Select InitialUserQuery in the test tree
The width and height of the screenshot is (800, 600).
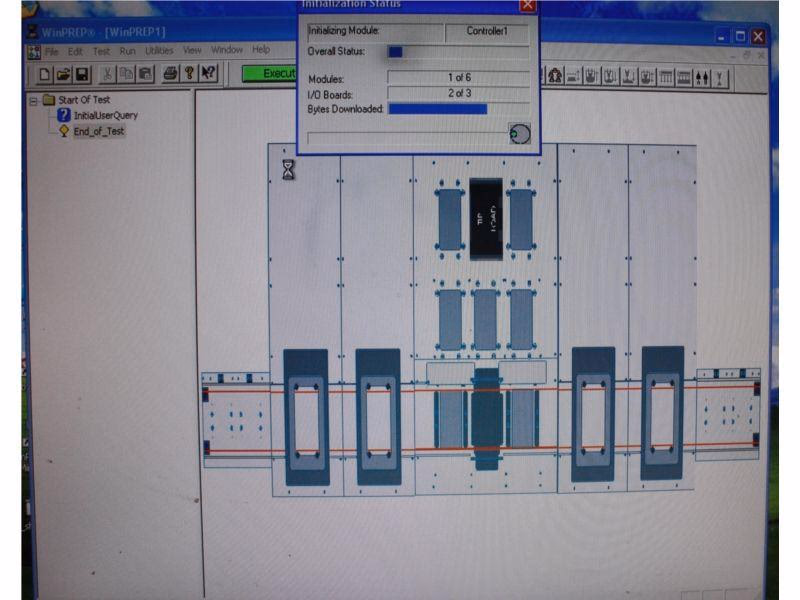pyautogui.click(x=106, y=115)
